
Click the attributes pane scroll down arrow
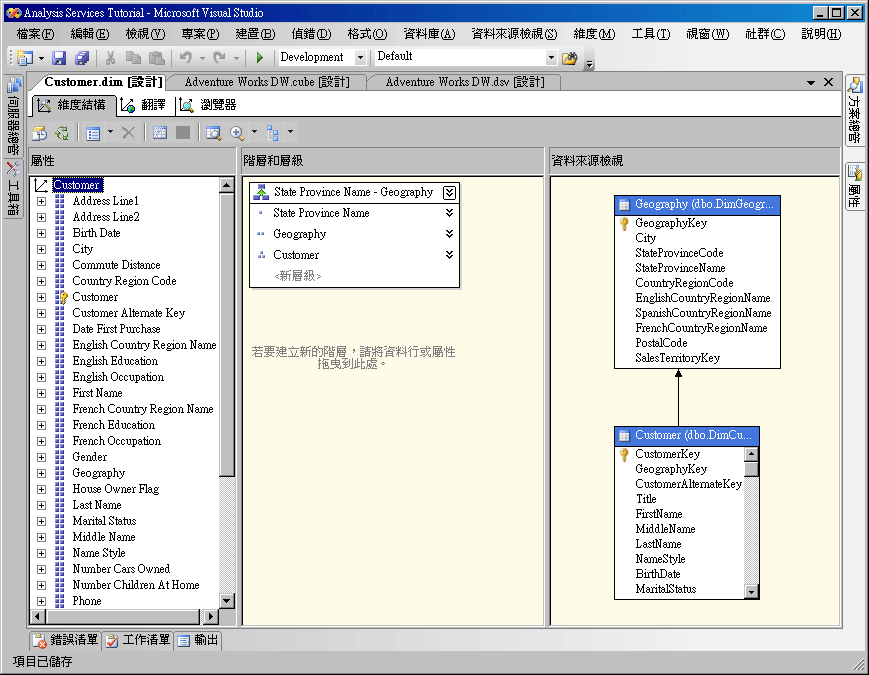tap(226, 601)
